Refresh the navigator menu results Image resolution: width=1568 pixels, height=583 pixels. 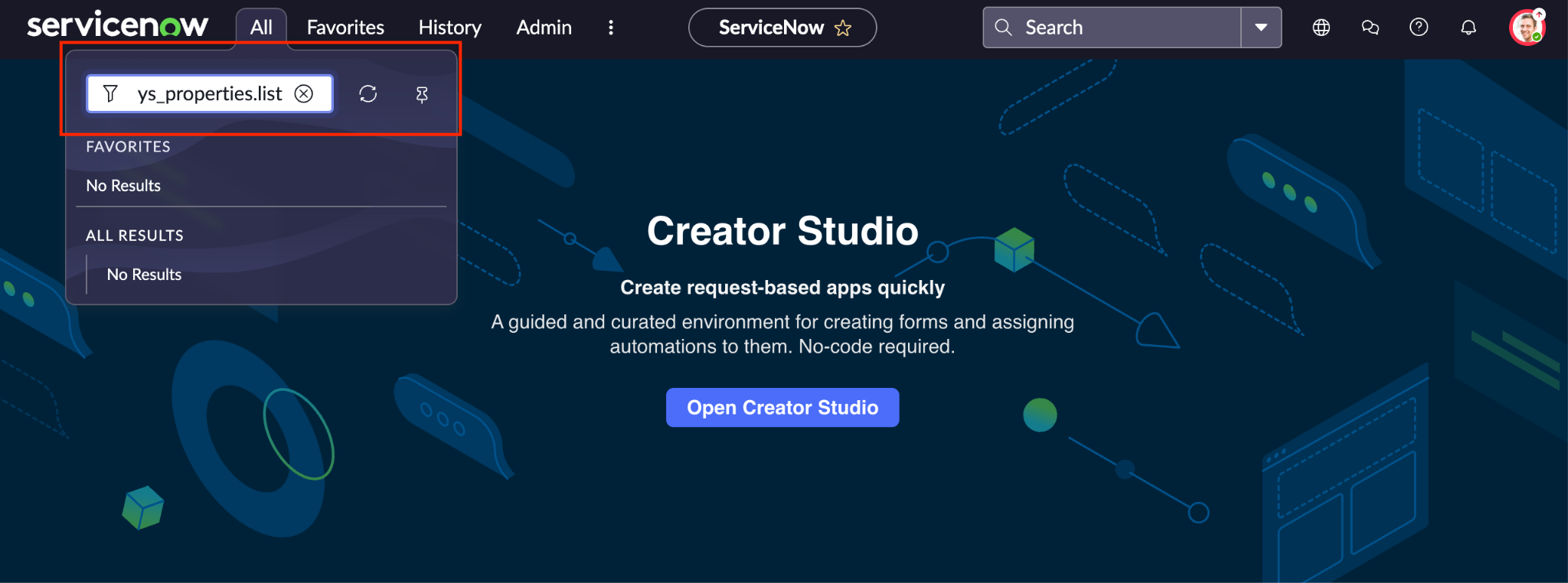tap(368, 93)
